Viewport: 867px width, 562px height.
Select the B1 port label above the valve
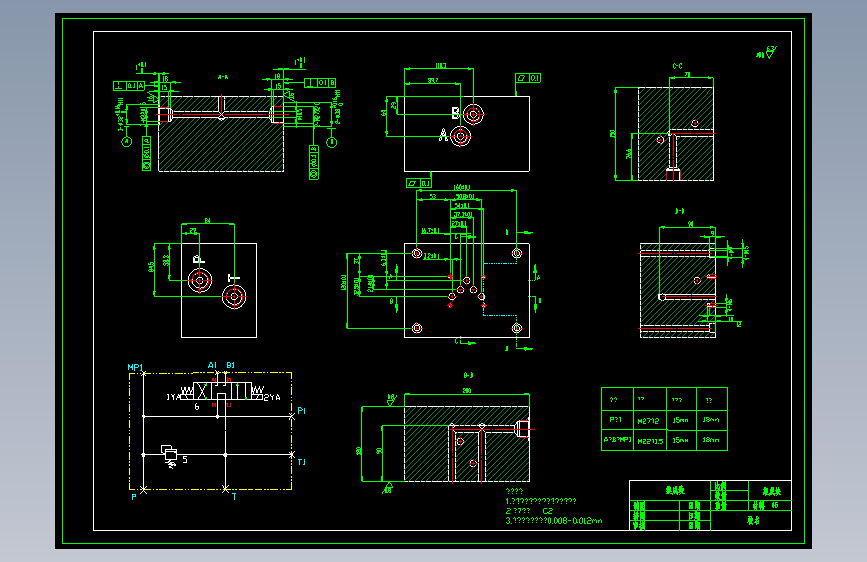tap(231, 366)
